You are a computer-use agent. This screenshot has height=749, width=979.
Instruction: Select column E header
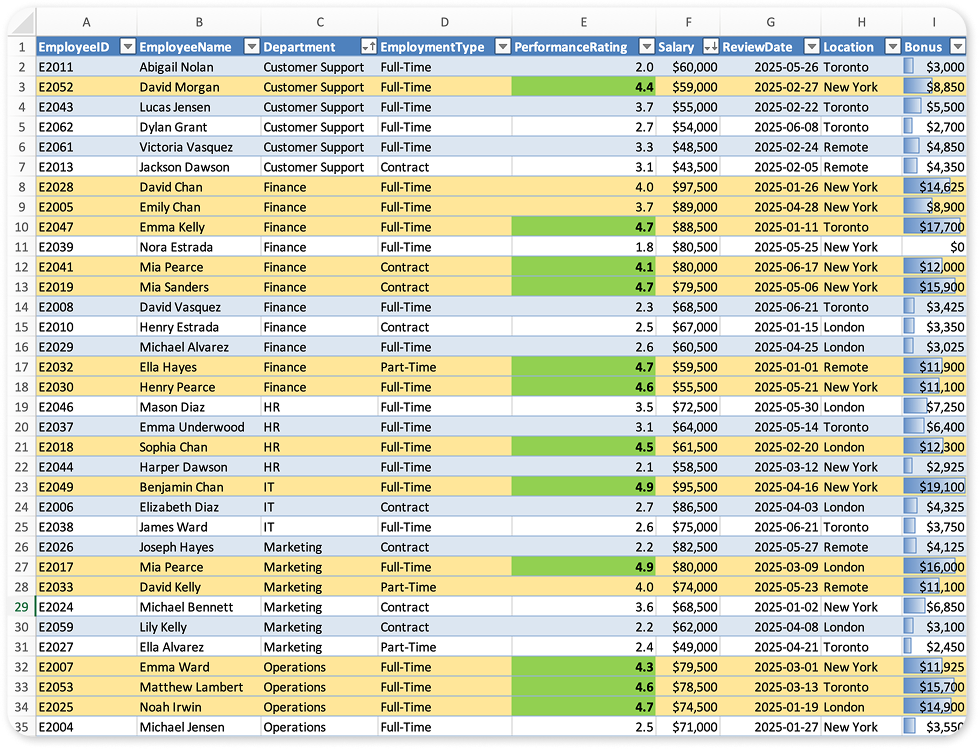tap(584, 22)
